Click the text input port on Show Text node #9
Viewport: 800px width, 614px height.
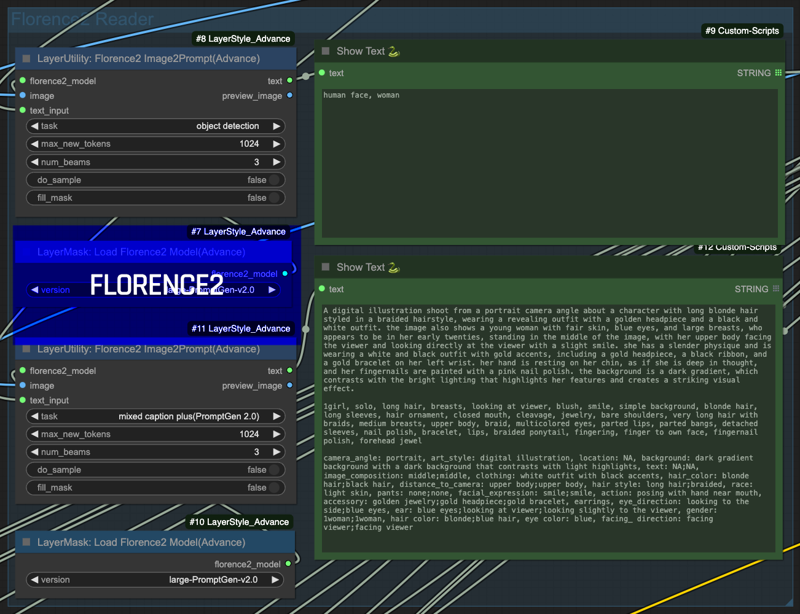[322, 73]
